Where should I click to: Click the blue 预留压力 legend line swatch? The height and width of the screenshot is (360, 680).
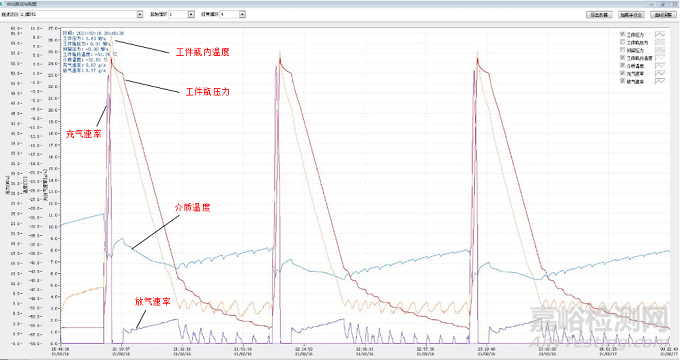pyautogui.click(x=659, y=50)
